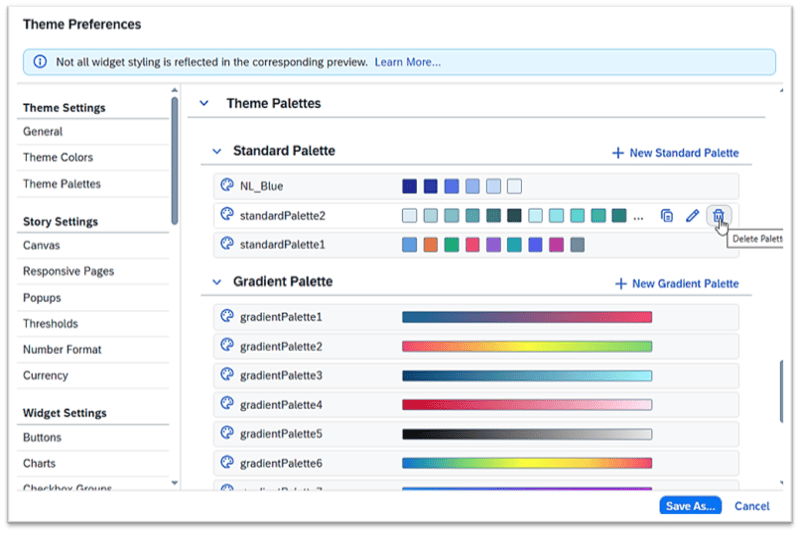Click the palette icon beside NL_Blue
The width and height of the screenshot is (800, 533).
226,186
